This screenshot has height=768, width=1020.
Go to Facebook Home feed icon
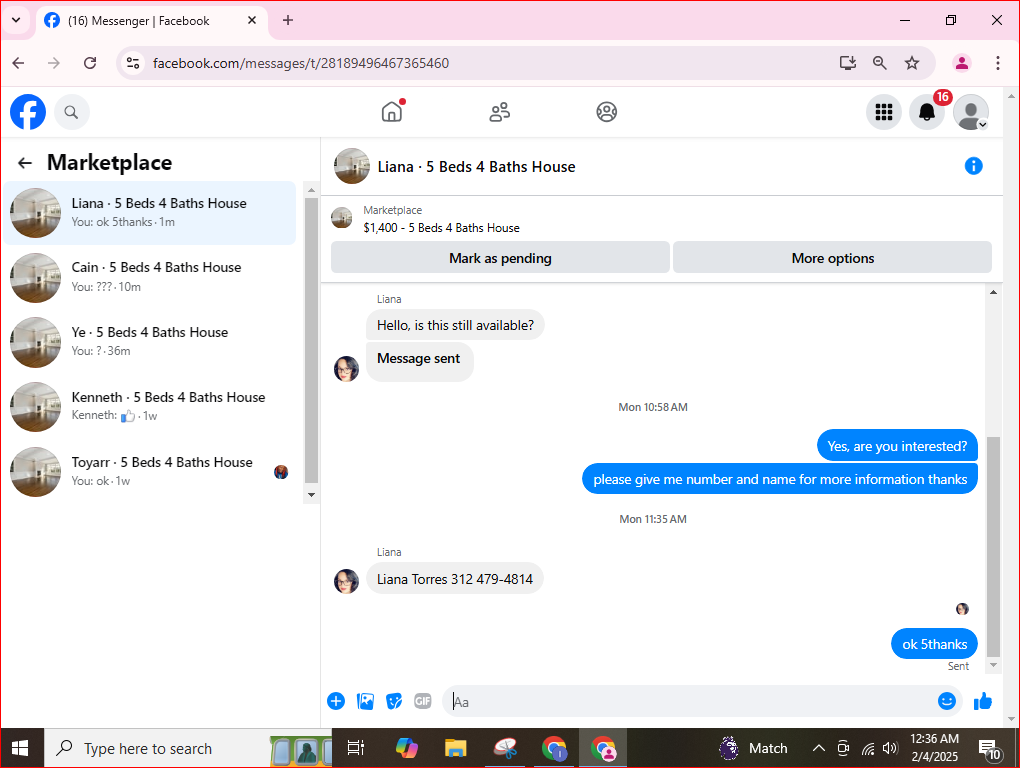(x=392, y=111)
